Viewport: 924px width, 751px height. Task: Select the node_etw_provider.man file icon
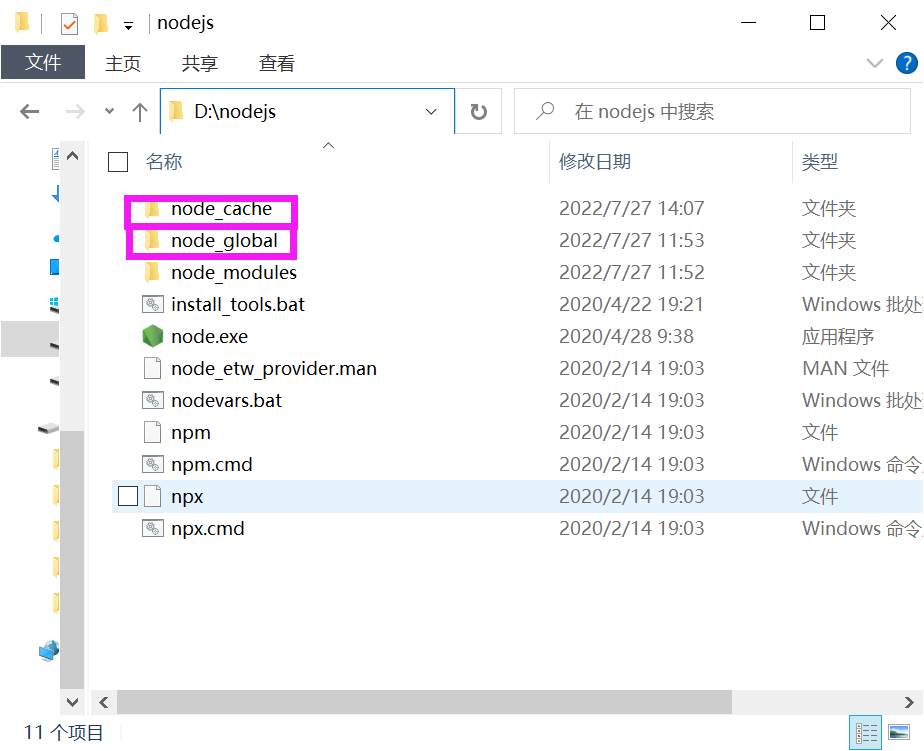(153, 368)
